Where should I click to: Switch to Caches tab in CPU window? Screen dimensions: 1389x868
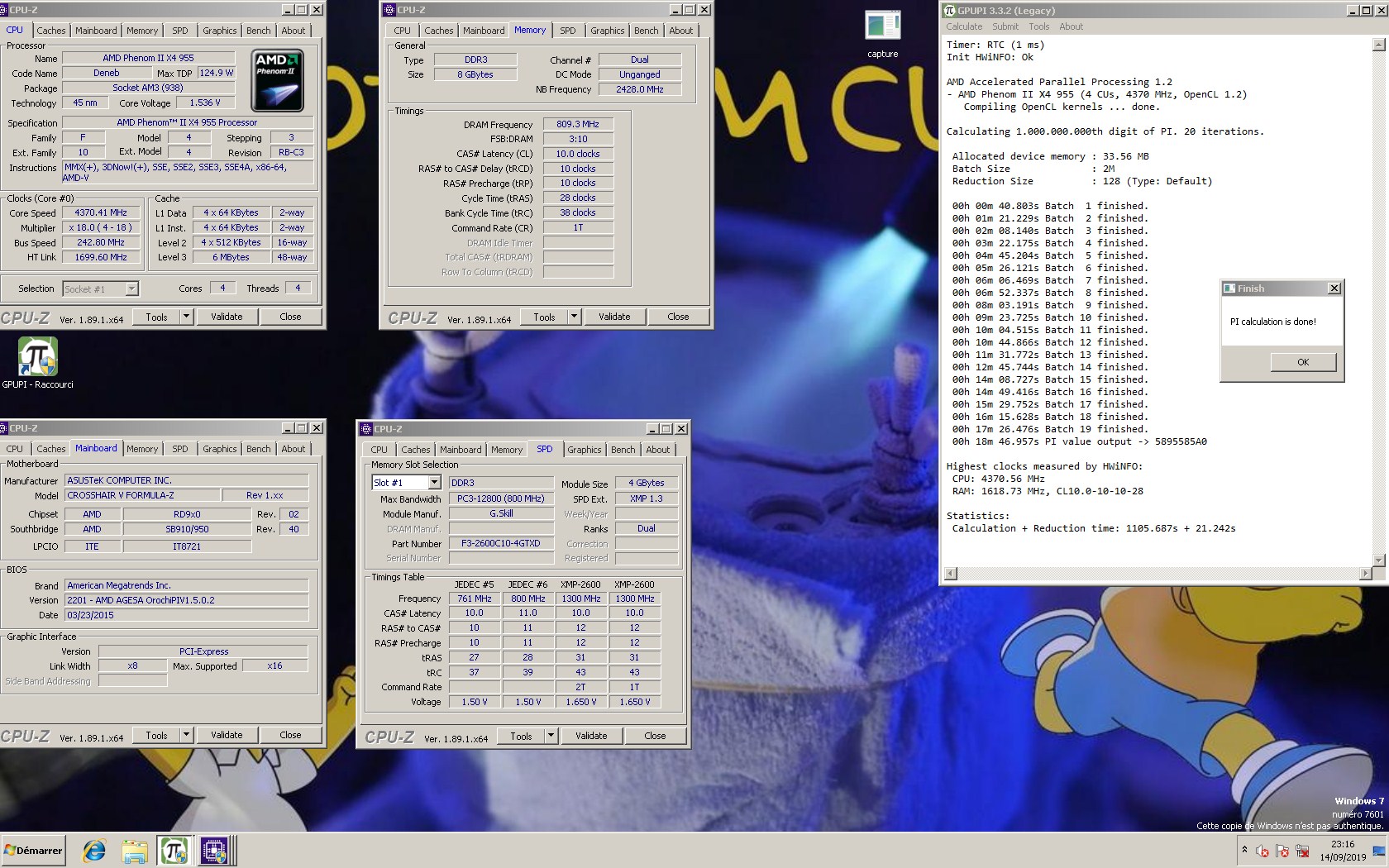(x=50, y=31)
